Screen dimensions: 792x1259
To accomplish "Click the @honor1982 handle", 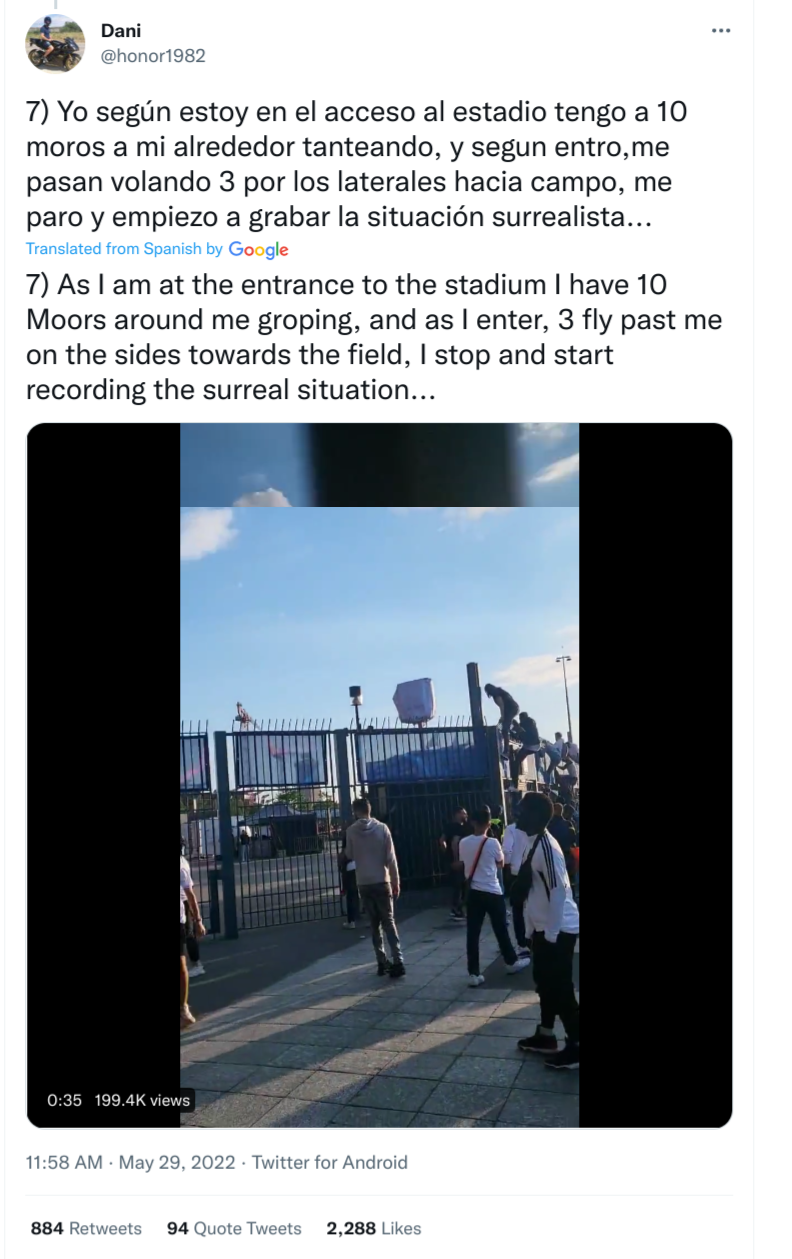I will 153,56.
